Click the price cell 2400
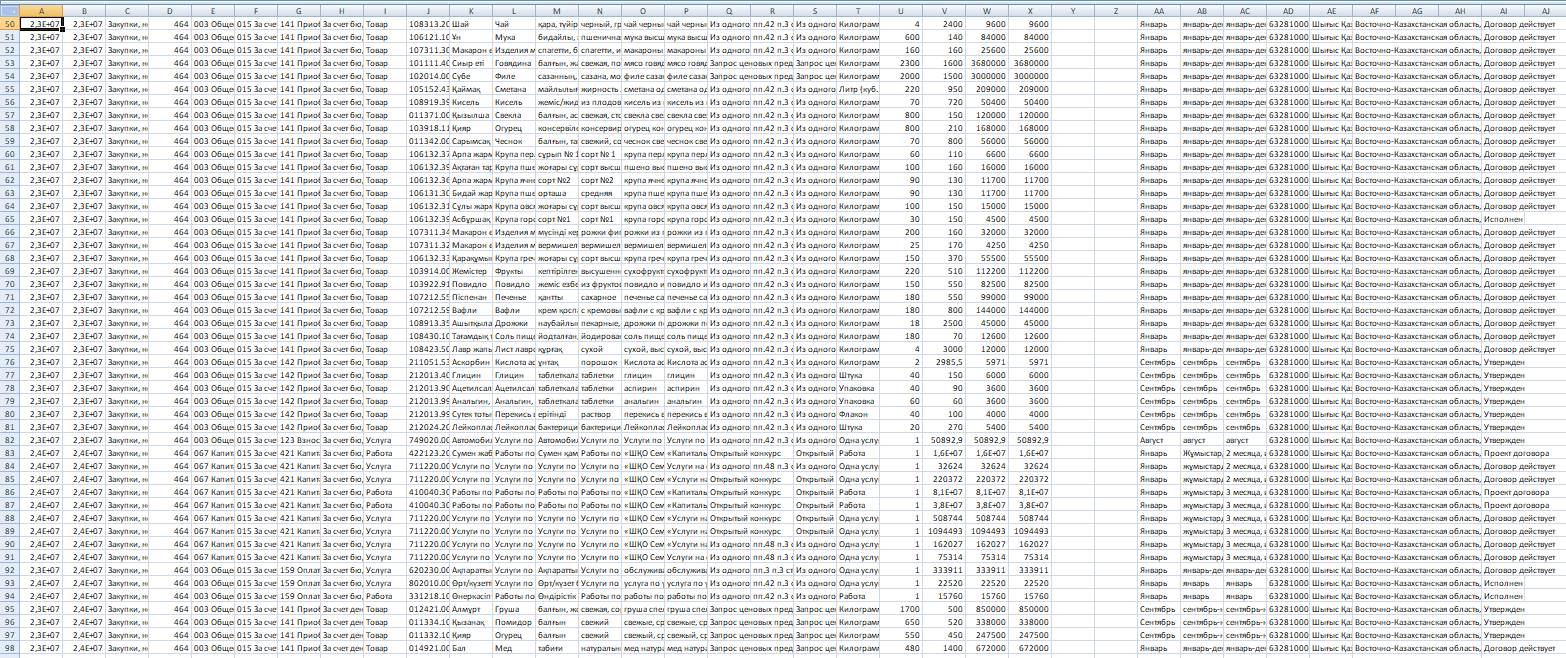The image size is (1566, 658). point(944,22)
